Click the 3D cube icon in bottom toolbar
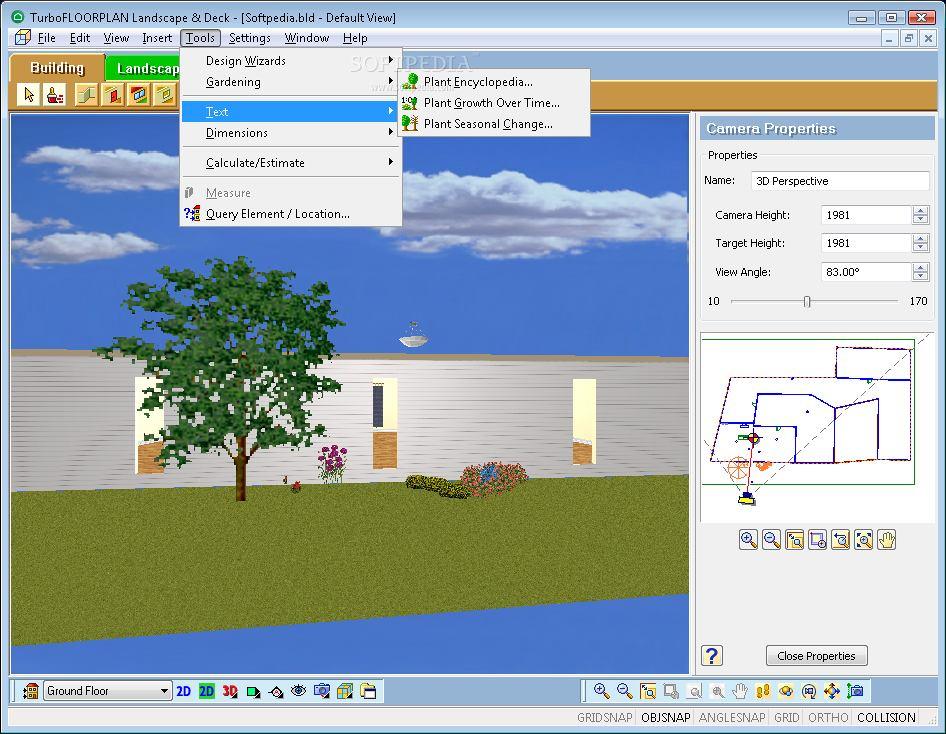The height and width of the screenshot is (734, 946). [344, 691]
